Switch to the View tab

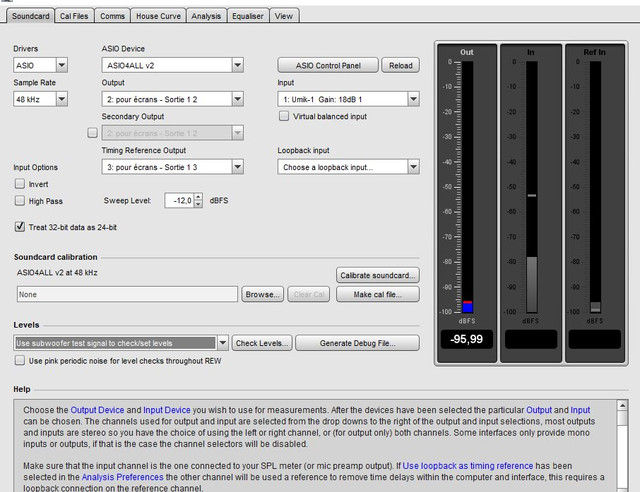(284, 16)
